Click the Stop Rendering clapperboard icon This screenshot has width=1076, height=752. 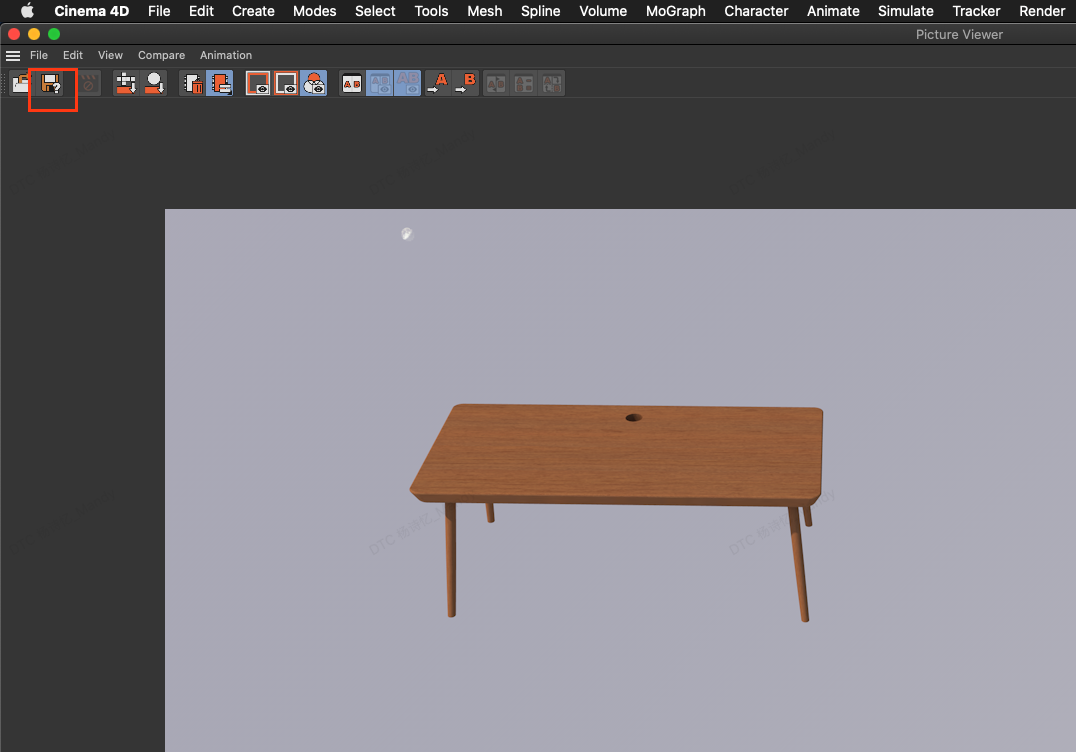[x=89, y=83]
